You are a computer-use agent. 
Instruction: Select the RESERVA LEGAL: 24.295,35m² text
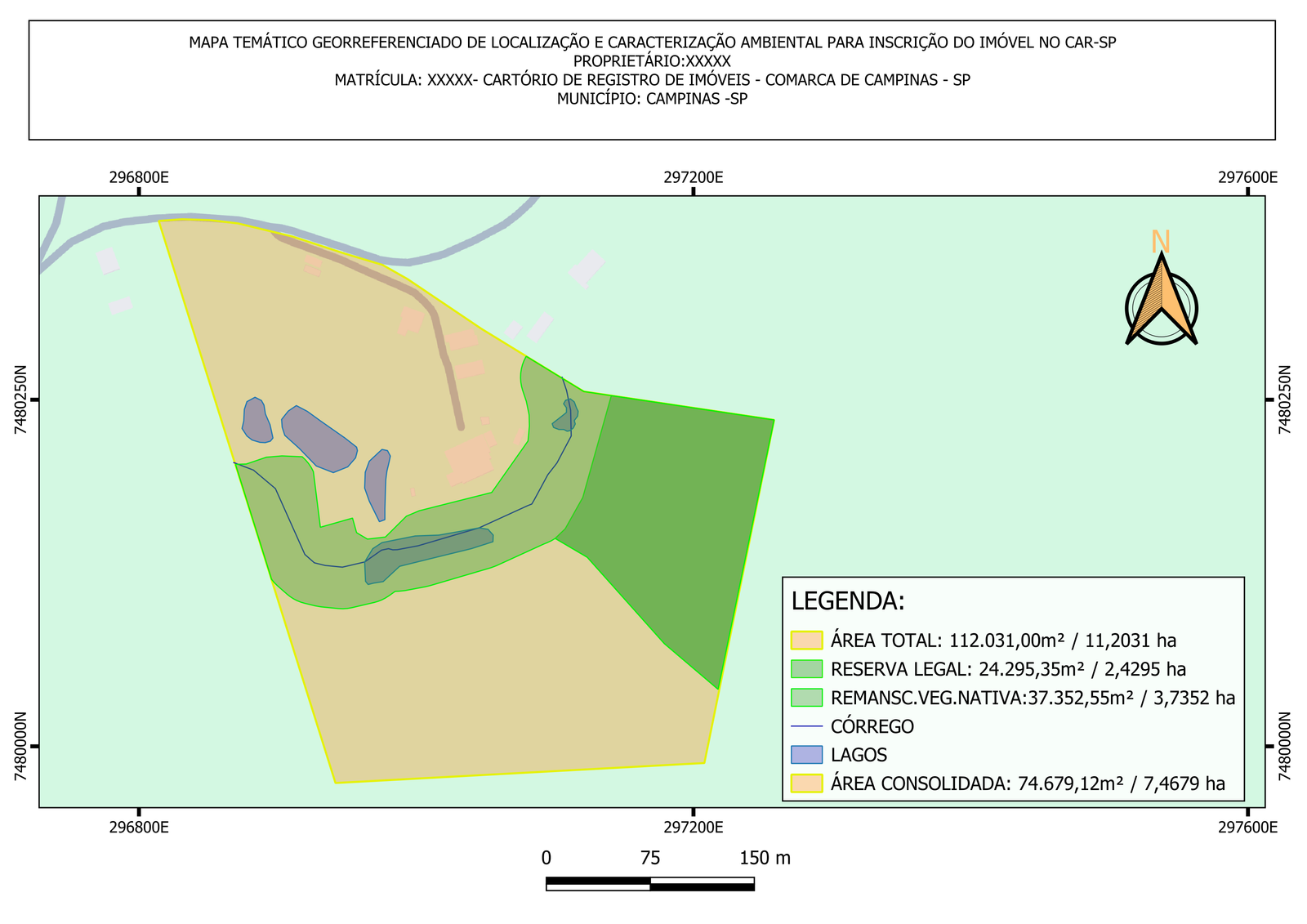click(1008, 669)
